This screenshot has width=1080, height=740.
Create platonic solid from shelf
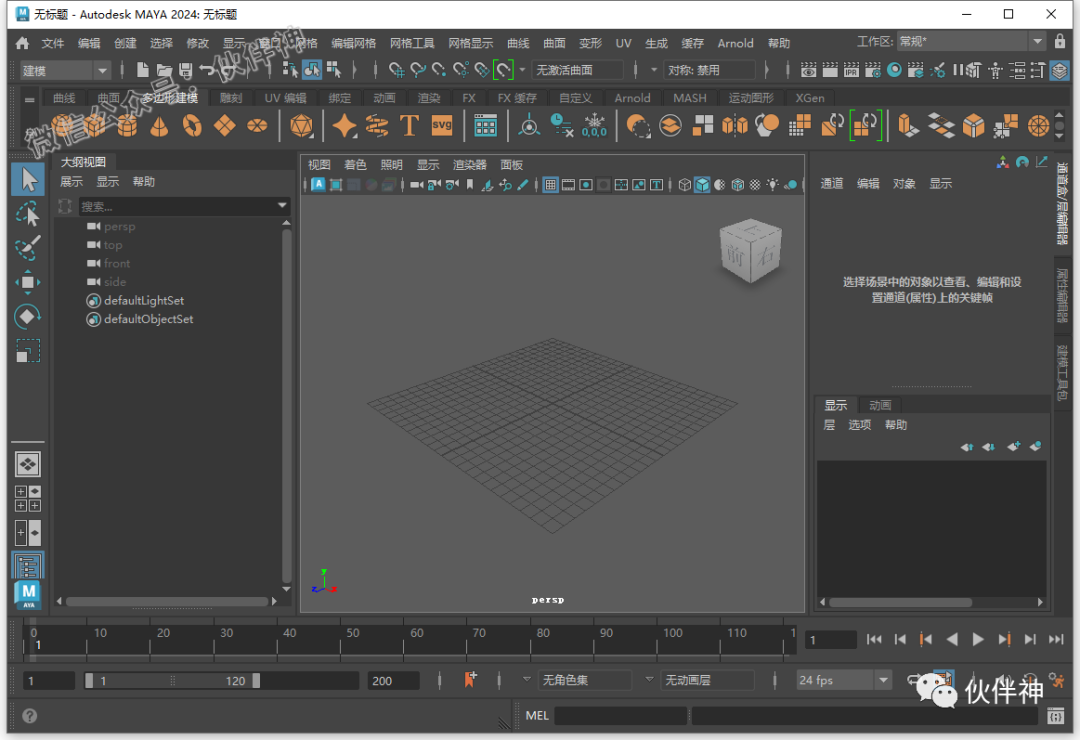[302, 126]
